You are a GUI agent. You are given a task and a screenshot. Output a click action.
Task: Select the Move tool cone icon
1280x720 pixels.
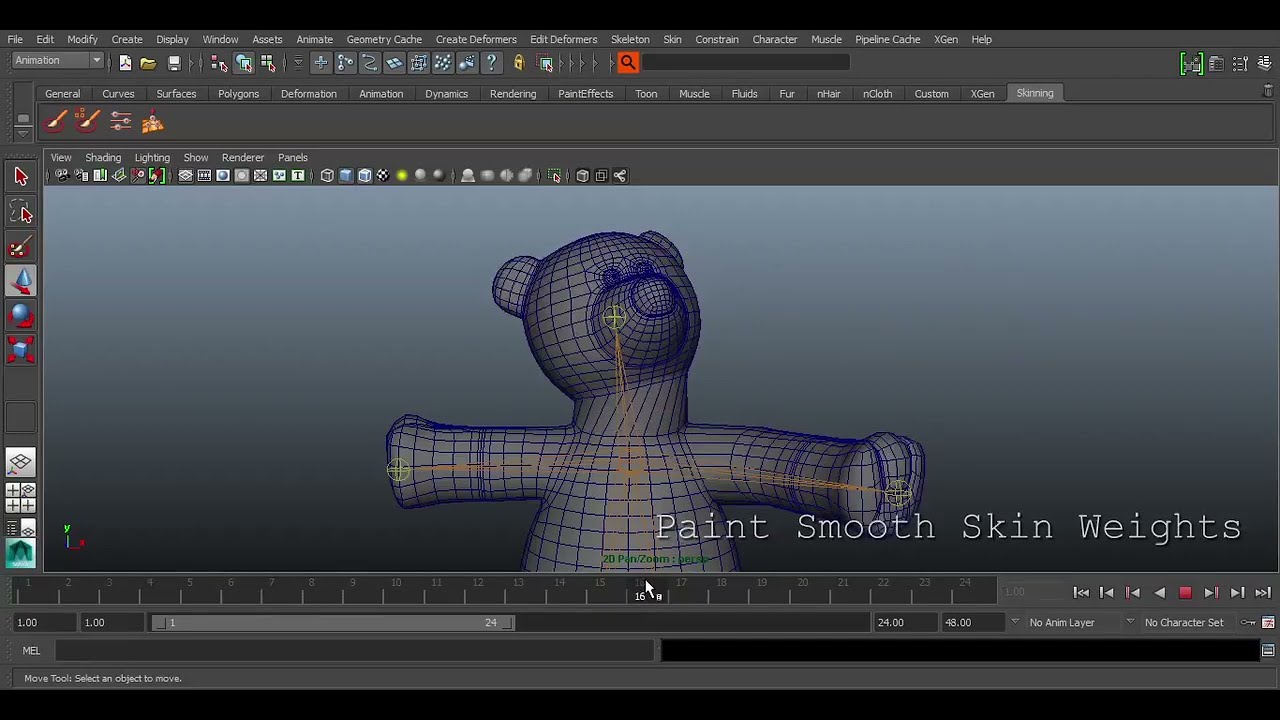coord(21,281)
